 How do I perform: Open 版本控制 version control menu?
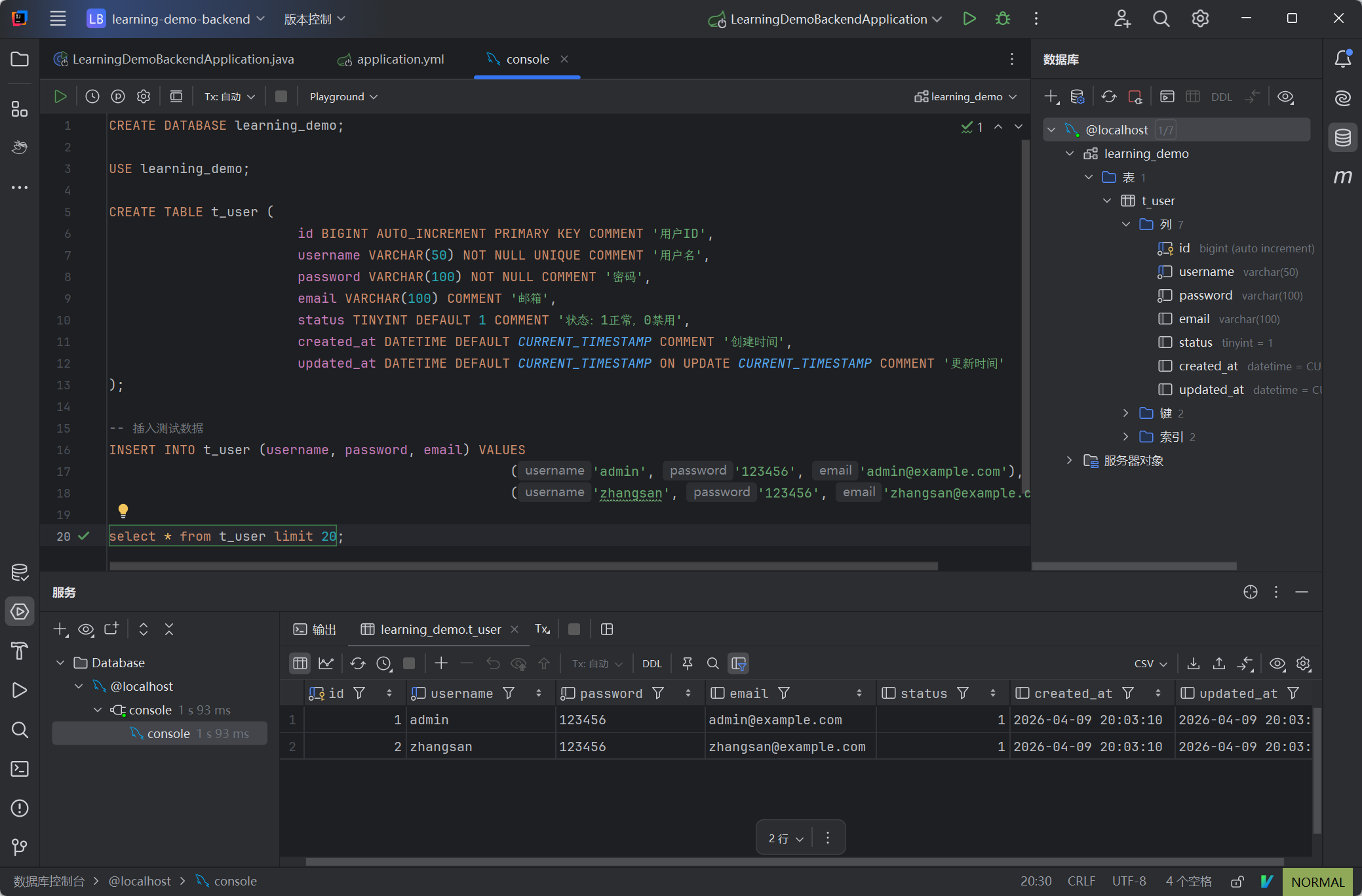click(x=314, y=19)
